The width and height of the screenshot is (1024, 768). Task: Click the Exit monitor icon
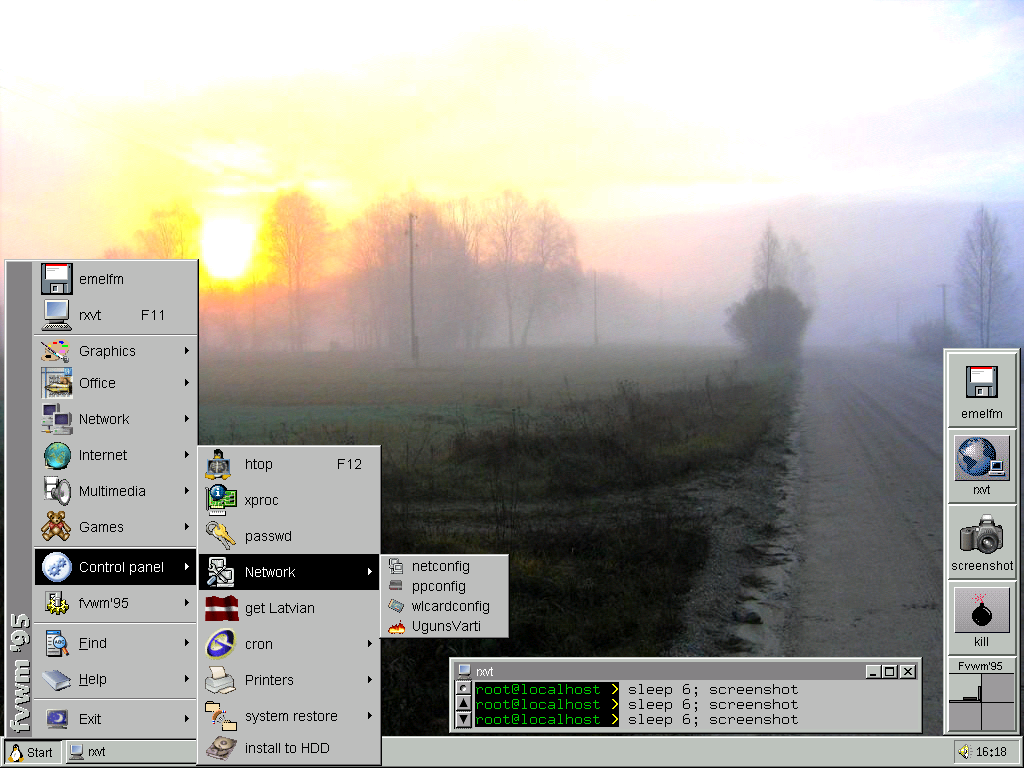(x=57, y=719)
